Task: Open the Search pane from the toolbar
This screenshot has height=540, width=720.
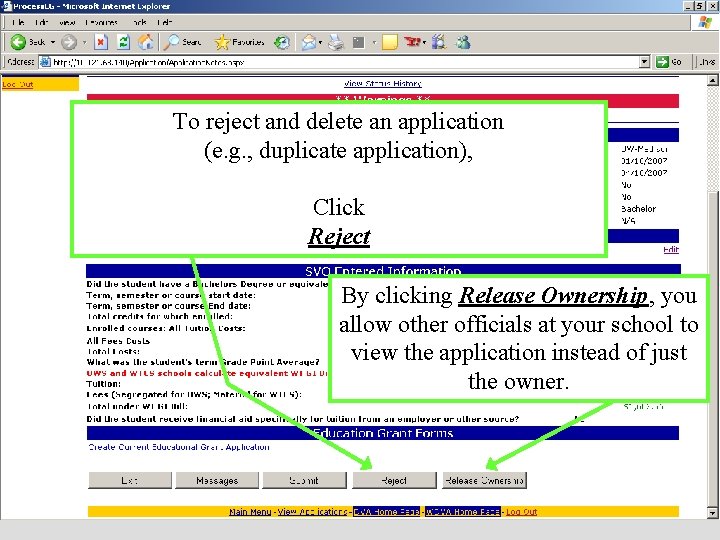Action: pyautogui.click(x=183, y=42)
